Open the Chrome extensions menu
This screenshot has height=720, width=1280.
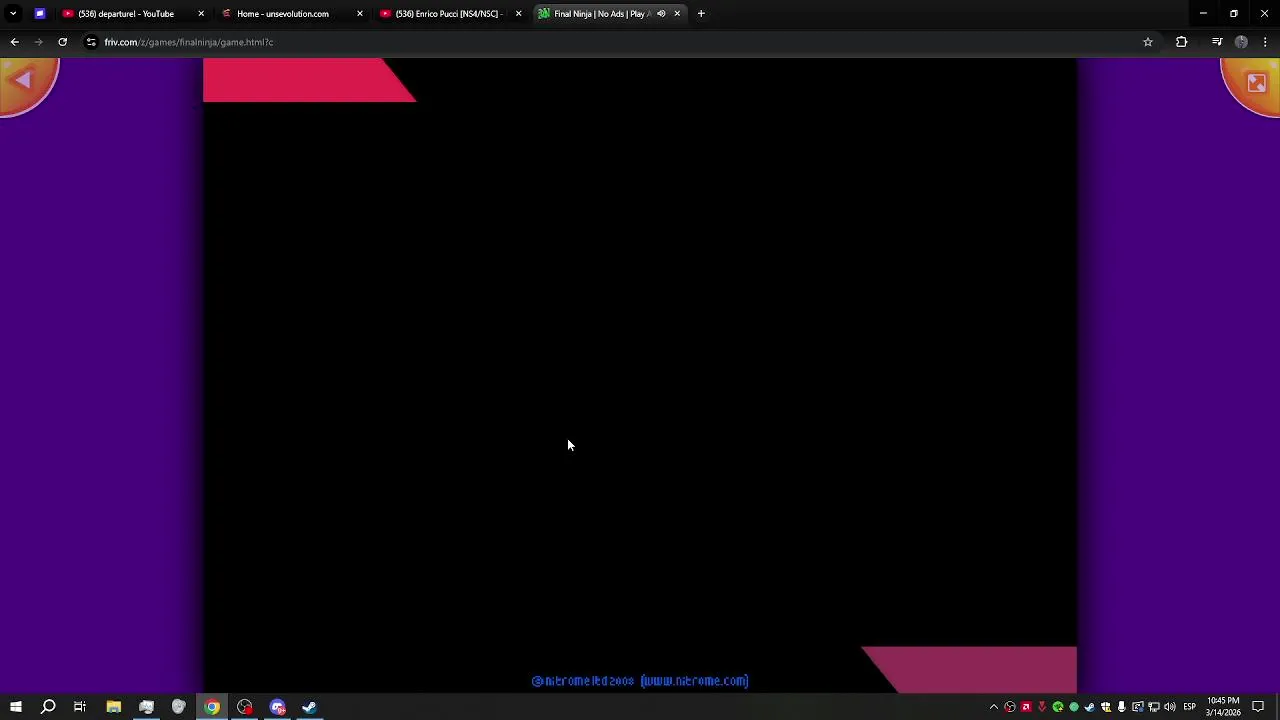coord(1181,42)
